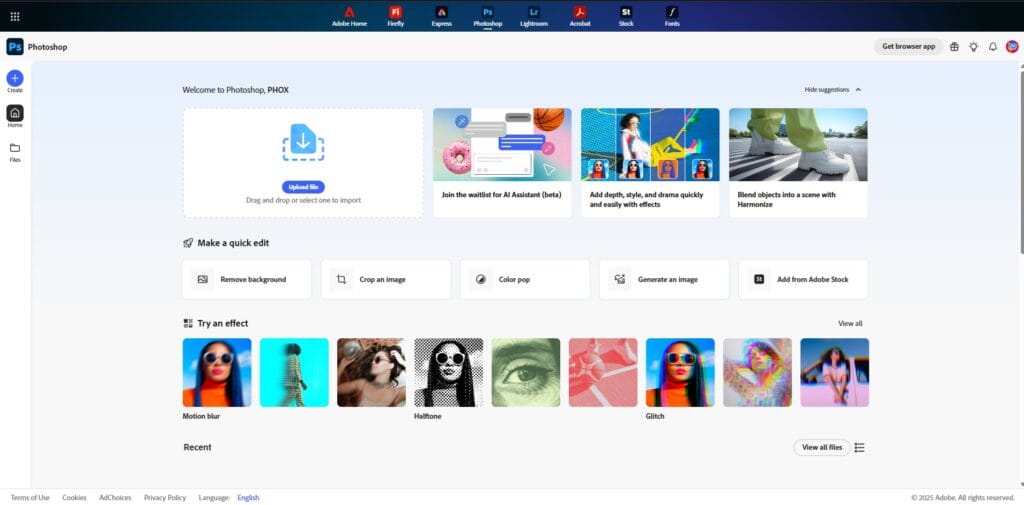Screen dimensions: 1024x505
Task: Choose Generate an image quick edit
Action: 664,279
